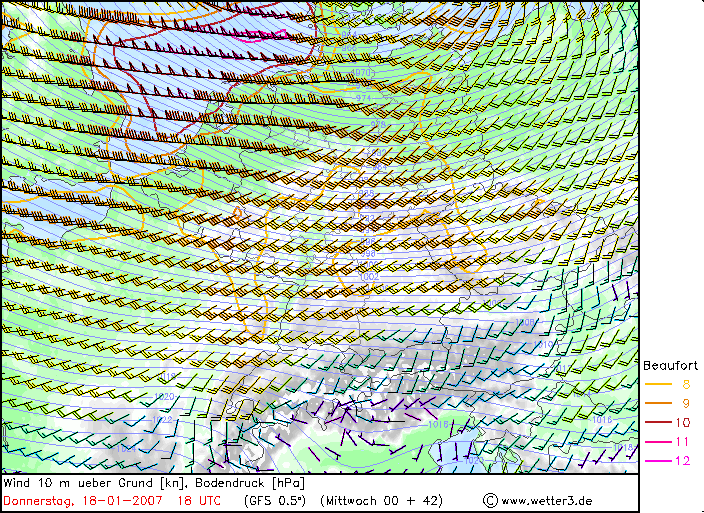
Task: Click the 970 isobar pressure label
Action: coord(361,72)
